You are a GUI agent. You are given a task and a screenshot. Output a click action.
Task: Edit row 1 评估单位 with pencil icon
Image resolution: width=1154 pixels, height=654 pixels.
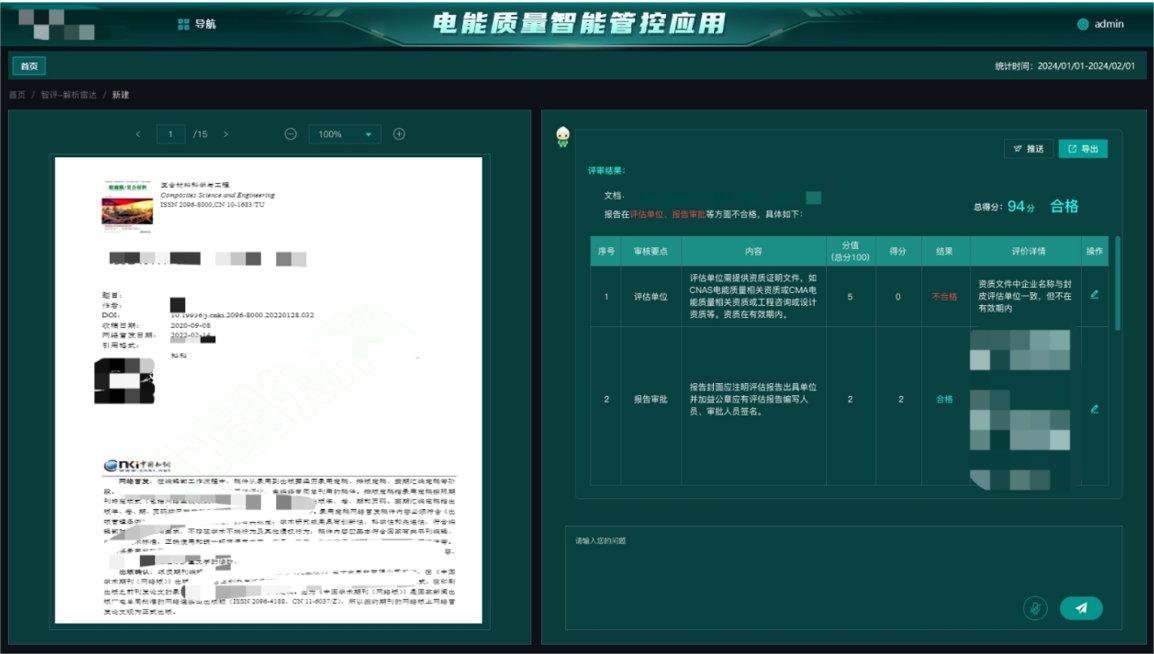coord(1095,295)
